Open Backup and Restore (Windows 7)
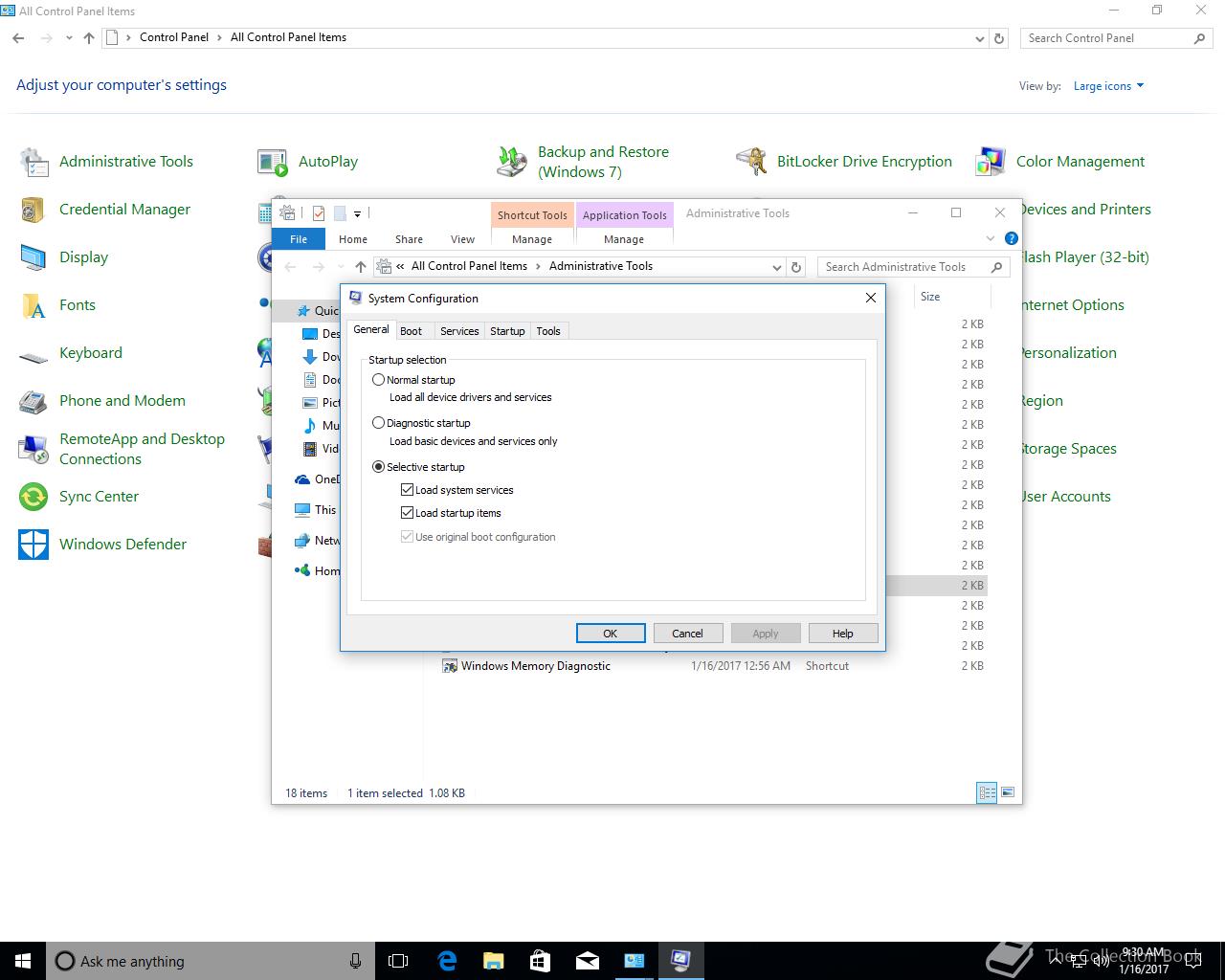 click(584, 162)
